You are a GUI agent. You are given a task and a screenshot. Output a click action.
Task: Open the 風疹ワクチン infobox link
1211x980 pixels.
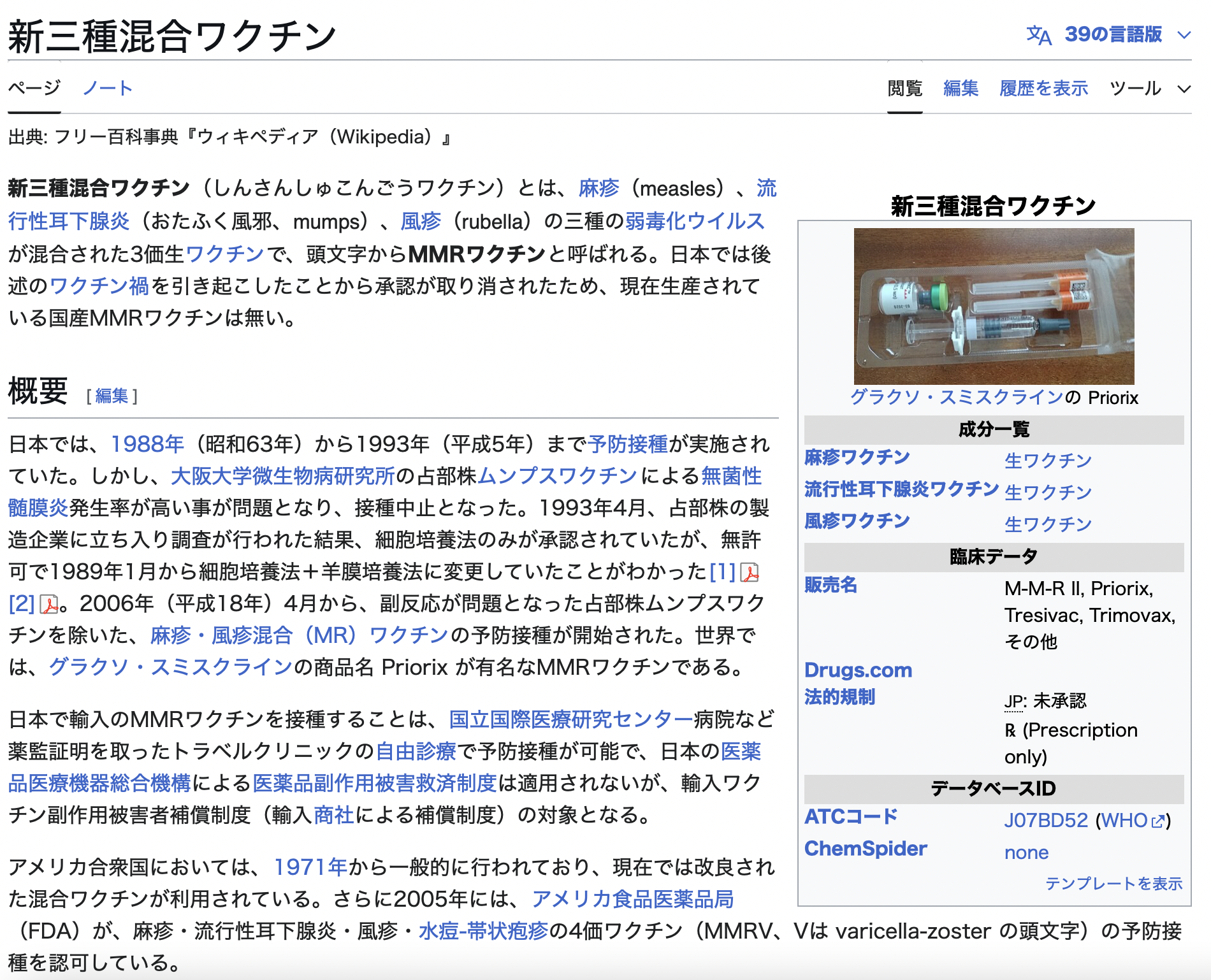(x=857, y=521)
